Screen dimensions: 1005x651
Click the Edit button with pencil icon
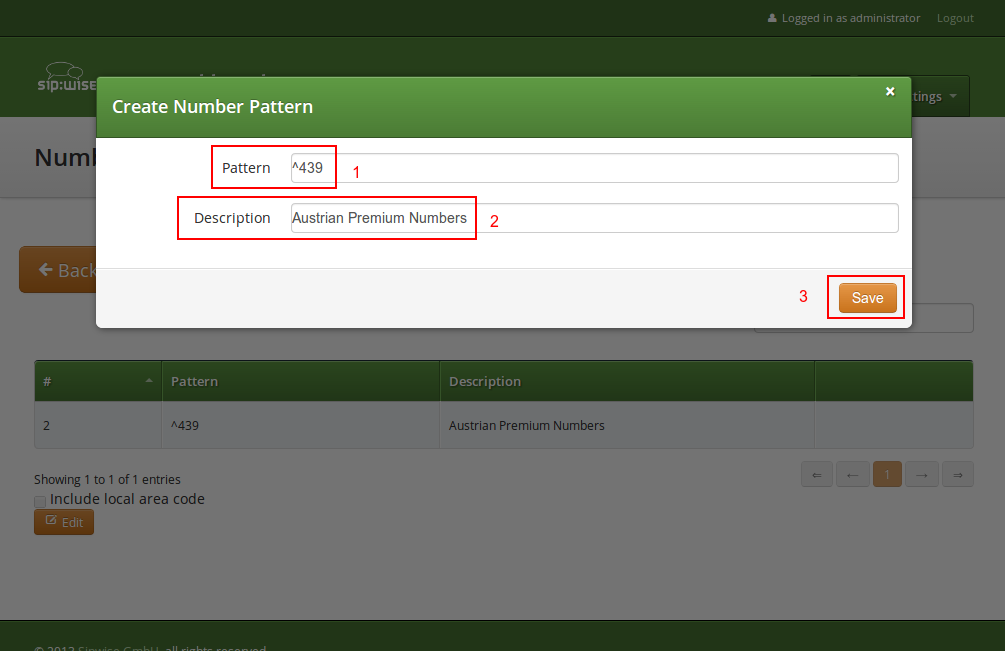pos(64,522)
